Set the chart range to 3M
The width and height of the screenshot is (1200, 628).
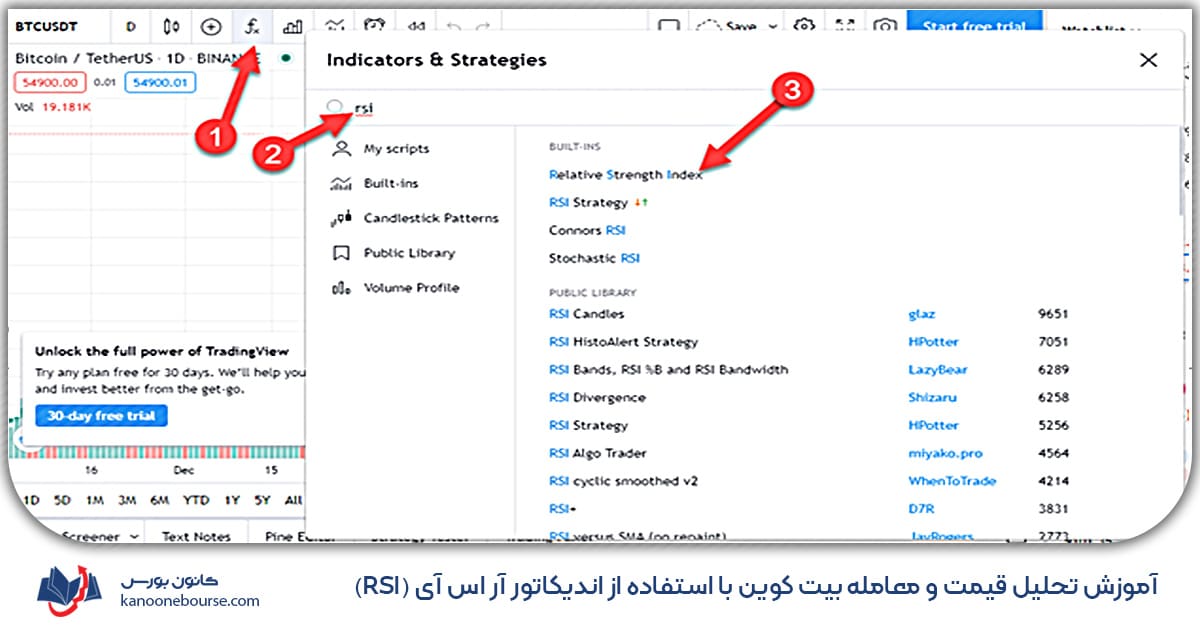click(x=126, y=500)
